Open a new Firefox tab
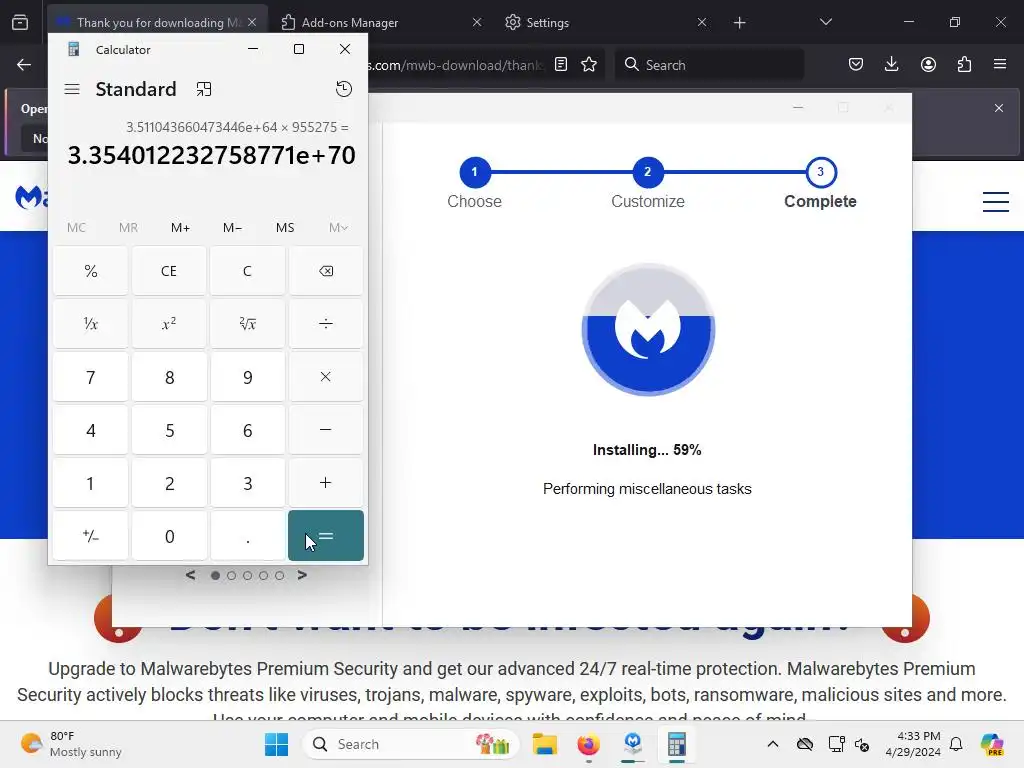This screenshot has height=768, width=1024. [739, 23]
